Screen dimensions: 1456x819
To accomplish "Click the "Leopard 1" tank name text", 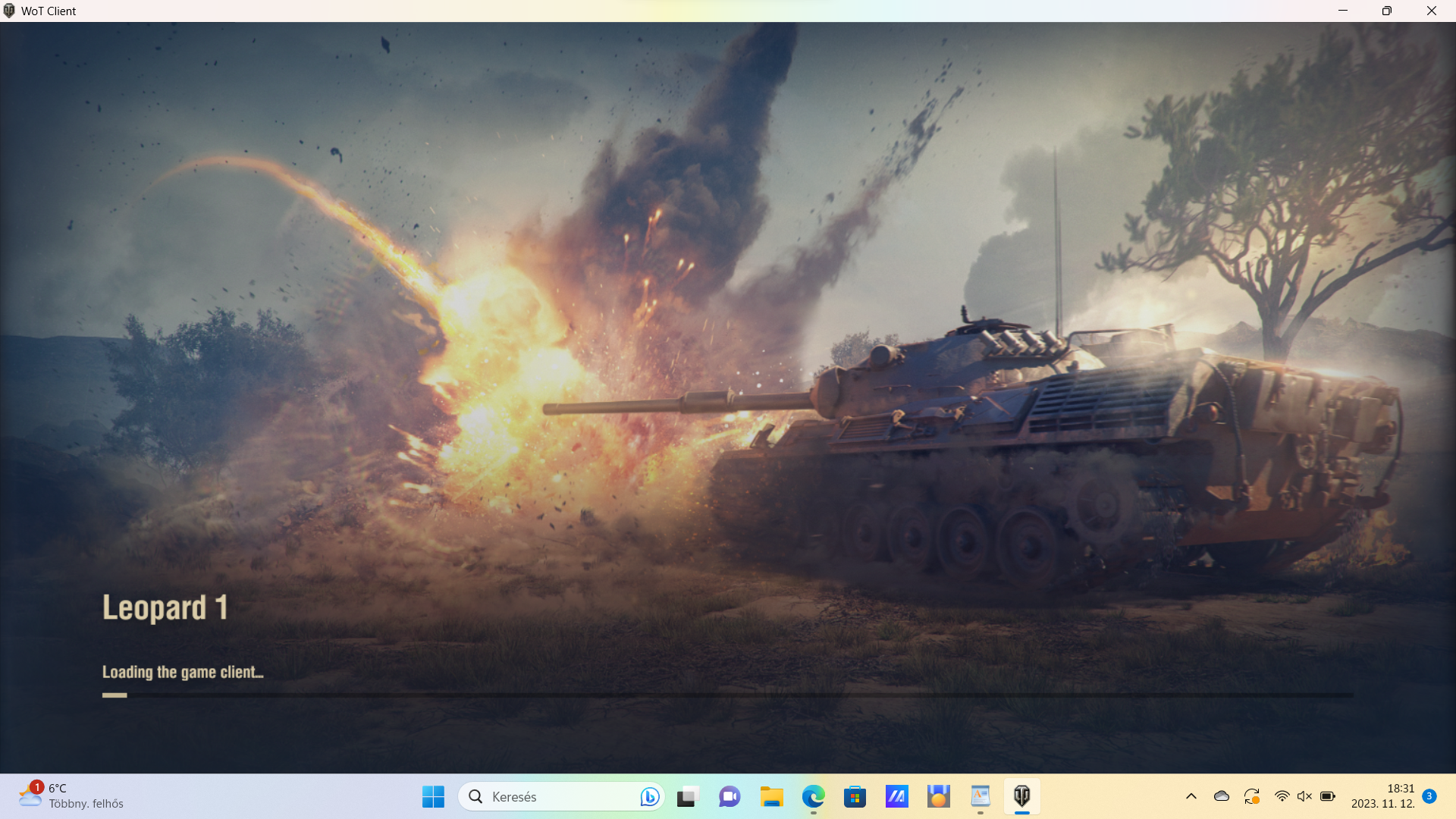I will 165,607.
